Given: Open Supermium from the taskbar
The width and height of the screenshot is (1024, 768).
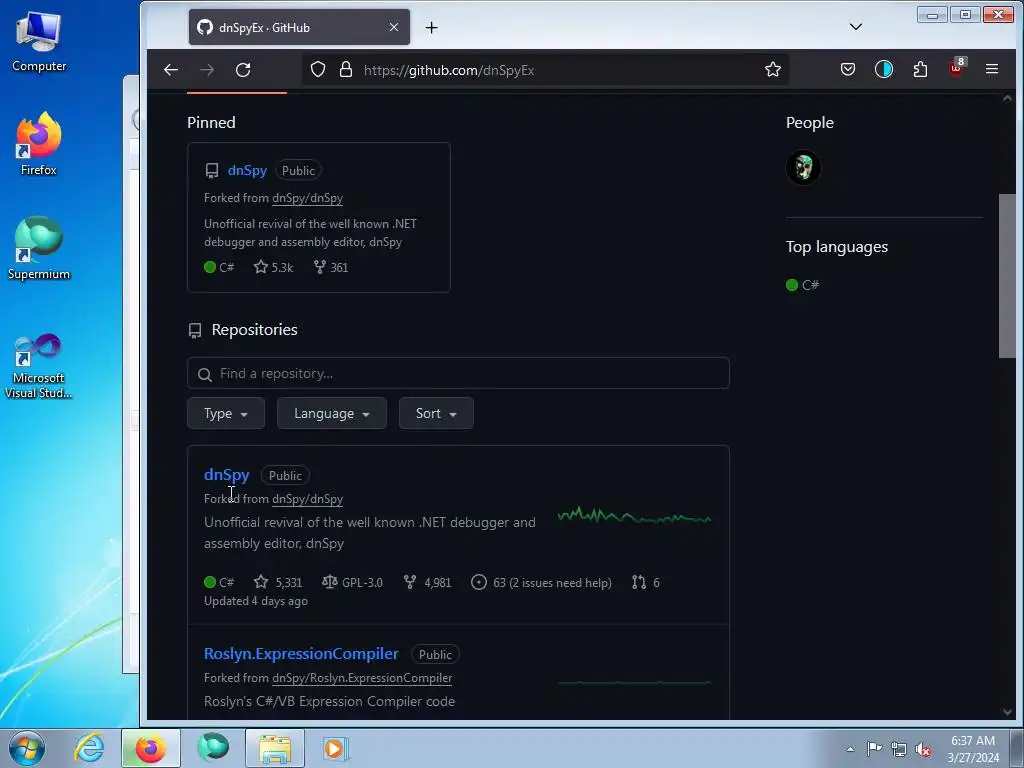Looking at the screenshot, I should click(213, 748).
